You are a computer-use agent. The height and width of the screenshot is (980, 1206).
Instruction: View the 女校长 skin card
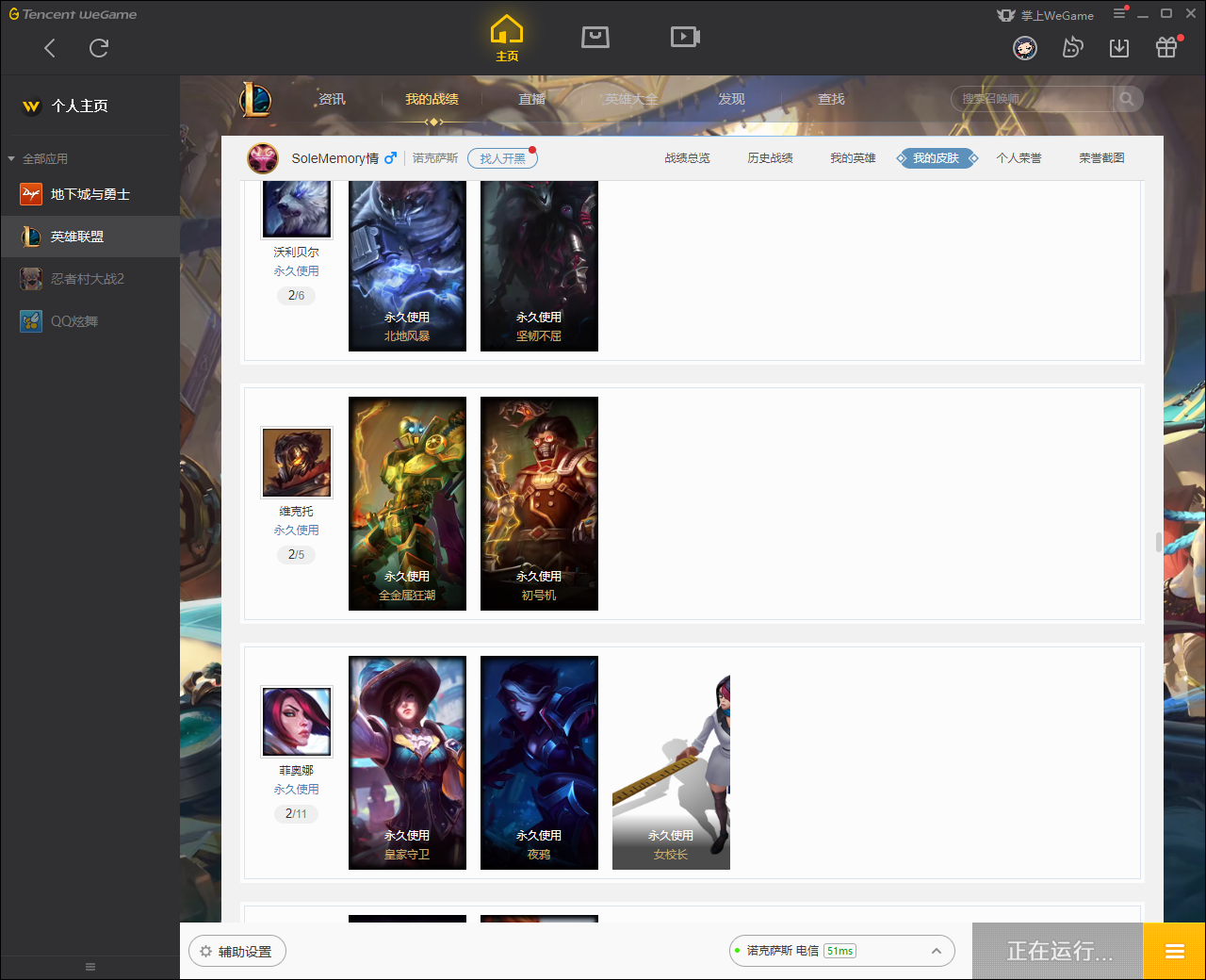click(671, 762)
